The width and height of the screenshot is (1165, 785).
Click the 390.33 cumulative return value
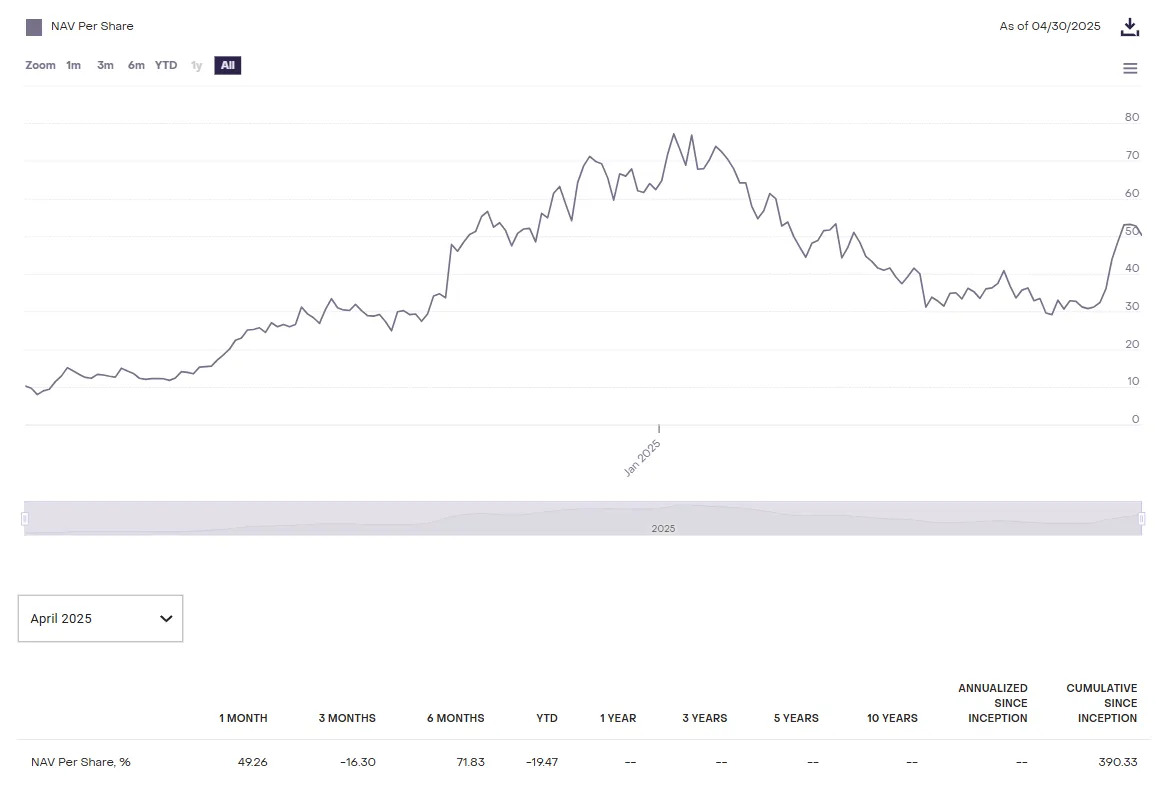pyautogui.click(x=1117, y=762)
